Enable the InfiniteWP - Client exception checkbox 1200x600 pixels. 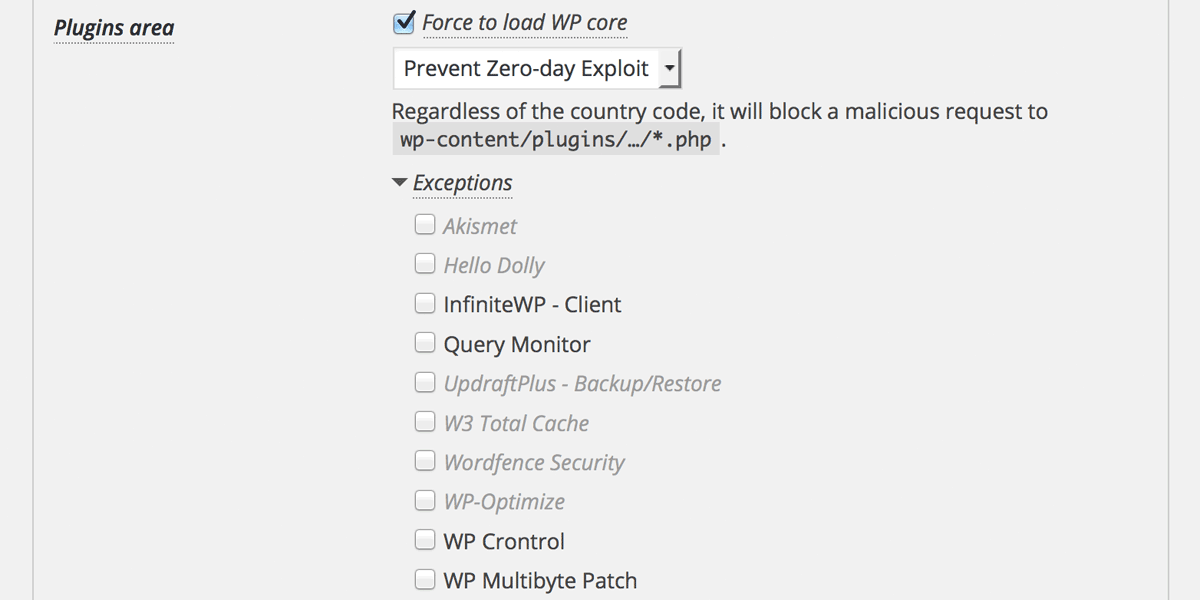[425, 302]
